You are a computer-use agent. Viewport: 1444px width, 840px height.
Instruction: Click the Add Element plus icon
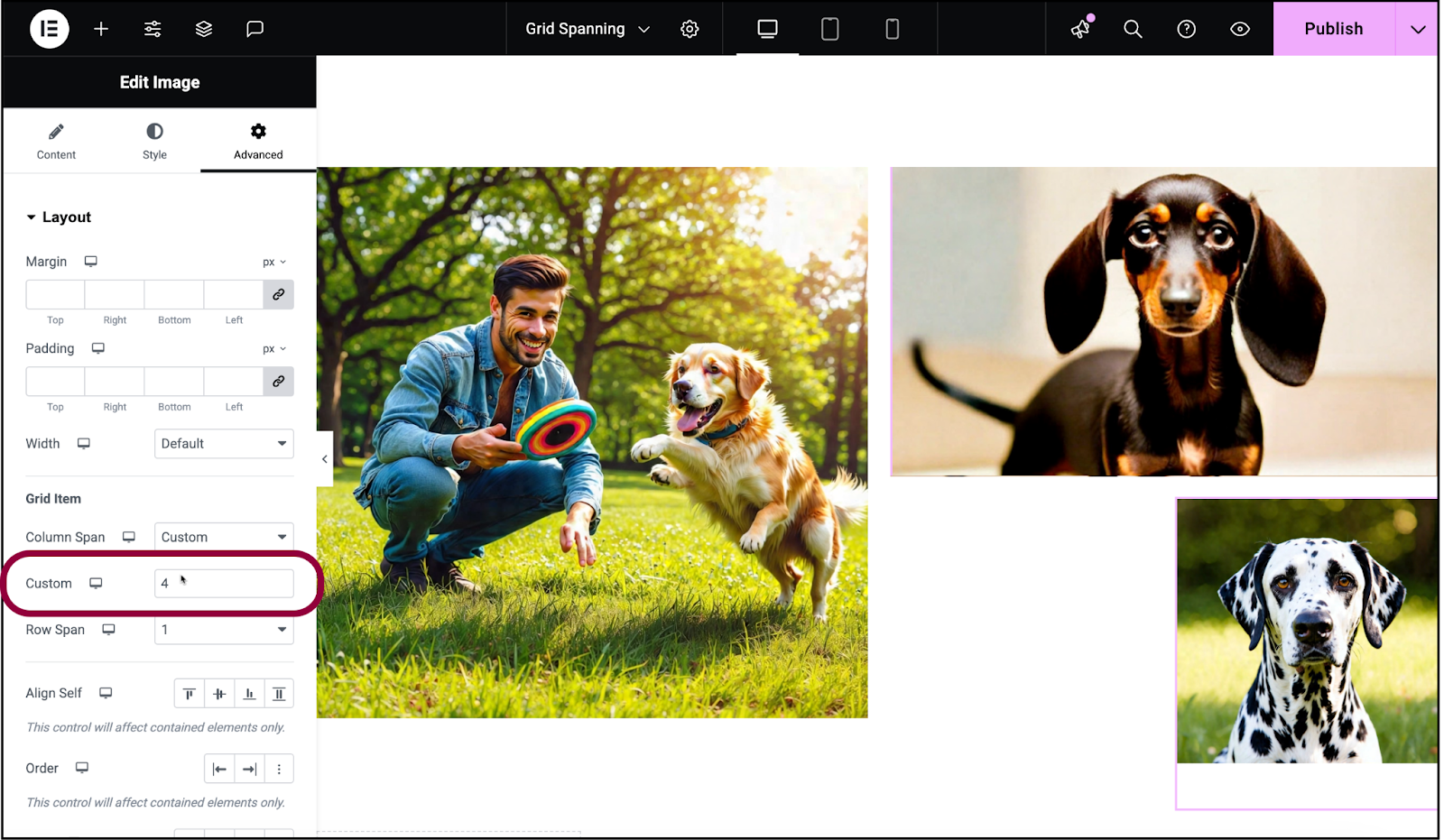[x=101, y=29]
